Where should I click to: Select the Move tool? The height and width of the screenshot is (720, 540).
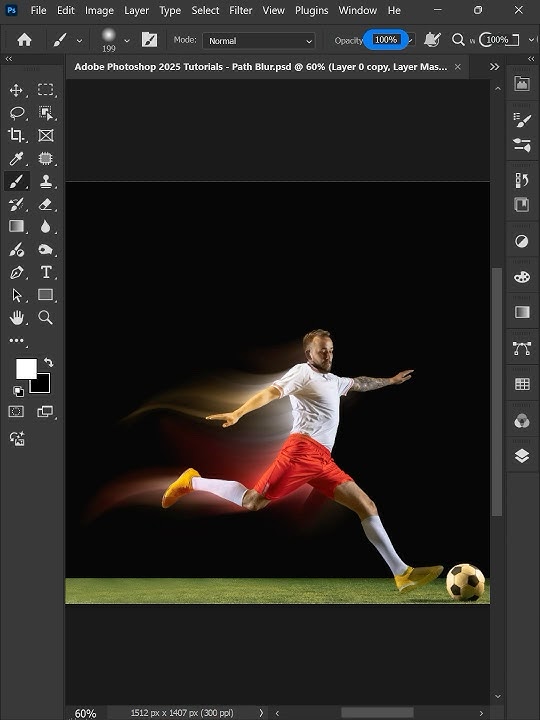17,90
